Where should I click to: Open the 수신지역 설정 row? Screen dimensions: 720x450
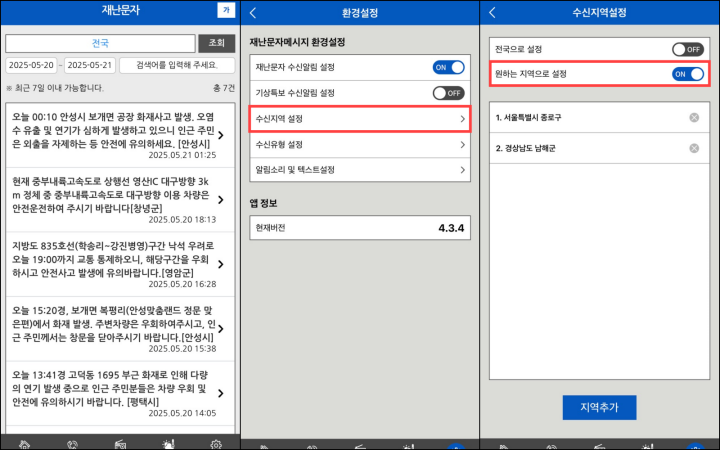359,119
